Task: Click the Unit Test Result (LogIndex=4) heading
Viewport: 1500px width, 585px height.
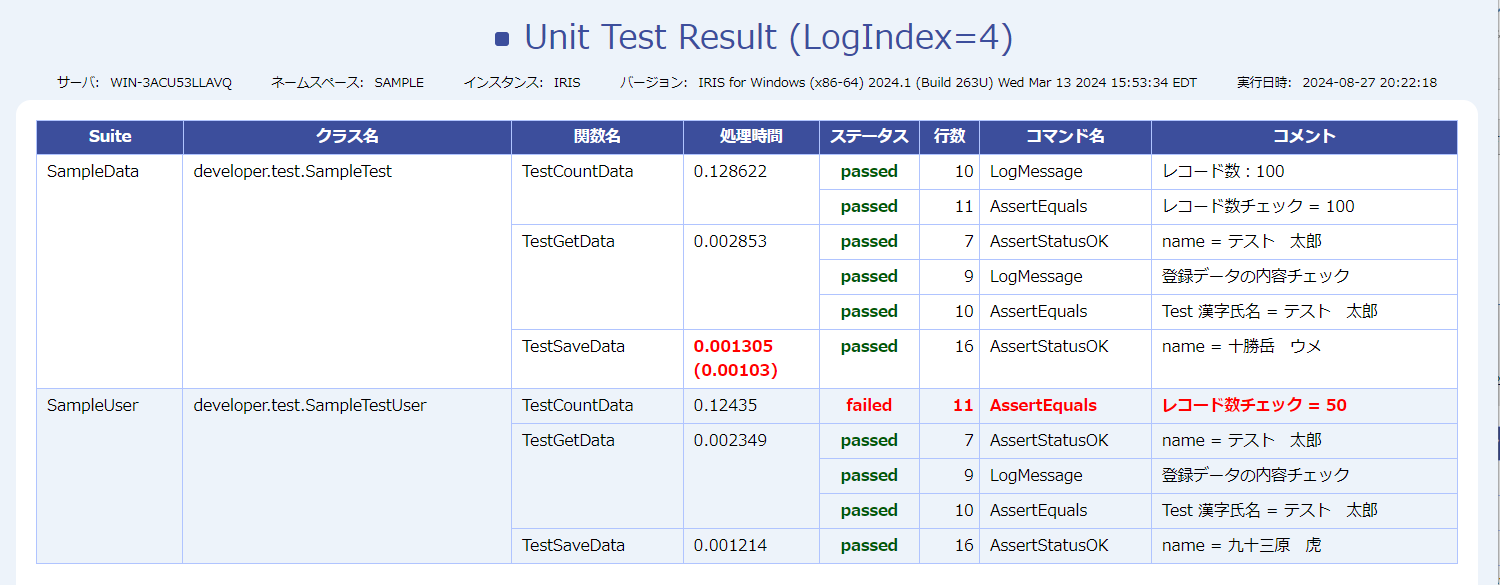Action: (x=768, y=37)
